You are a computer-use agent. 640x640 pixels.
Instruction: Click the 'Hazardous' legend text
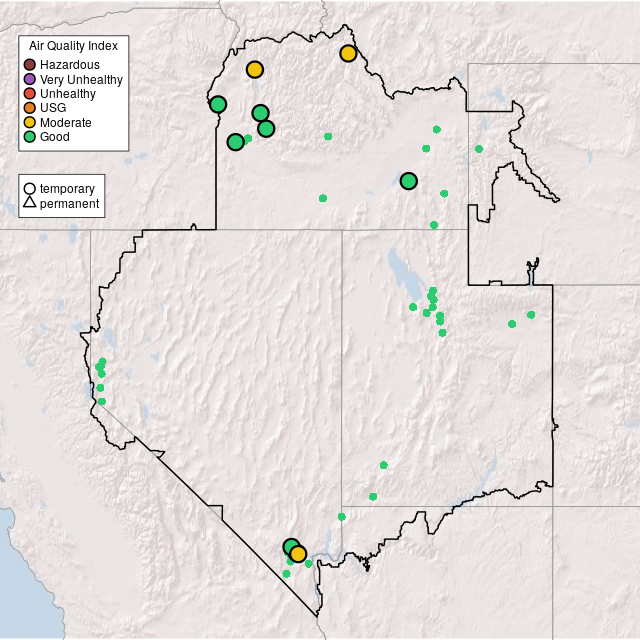pyautogui.click(x=70, y=65)
